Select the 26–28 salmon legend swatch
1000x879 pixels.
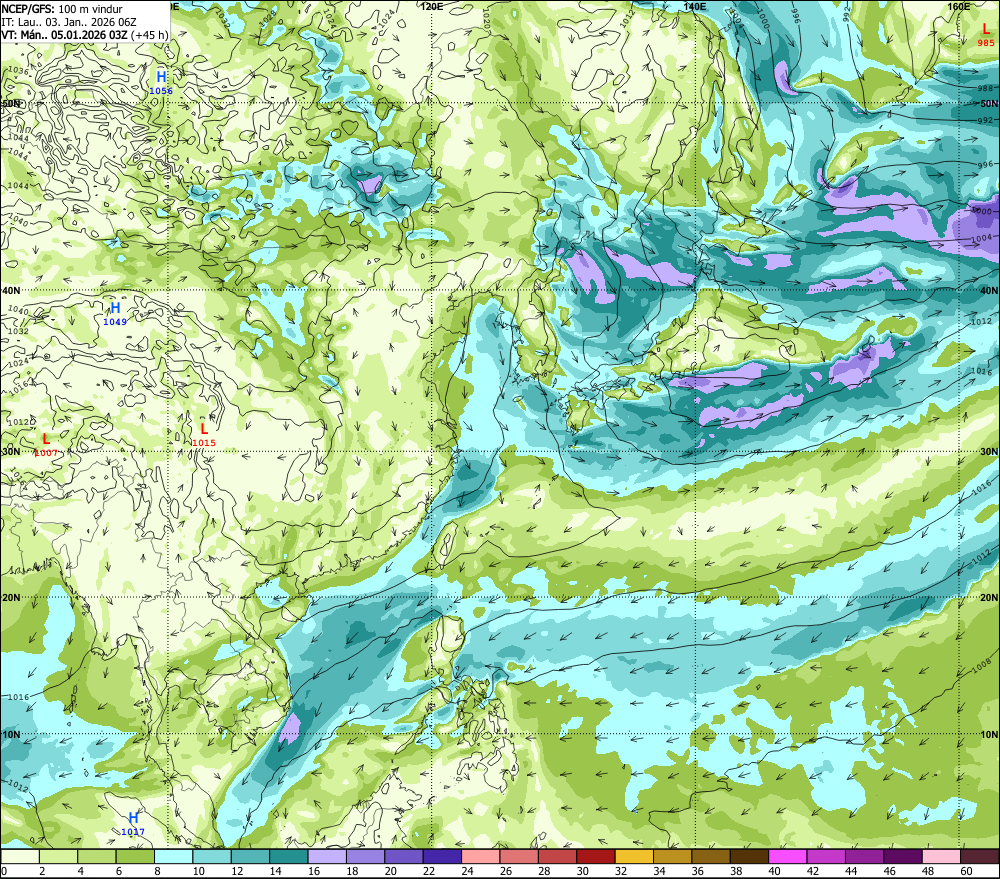[x=518, y=857]
